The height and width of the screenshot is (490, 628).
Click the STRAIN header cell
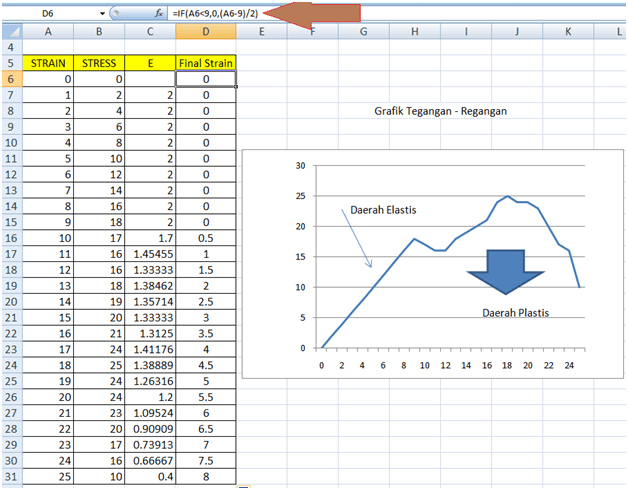(48, 63)
